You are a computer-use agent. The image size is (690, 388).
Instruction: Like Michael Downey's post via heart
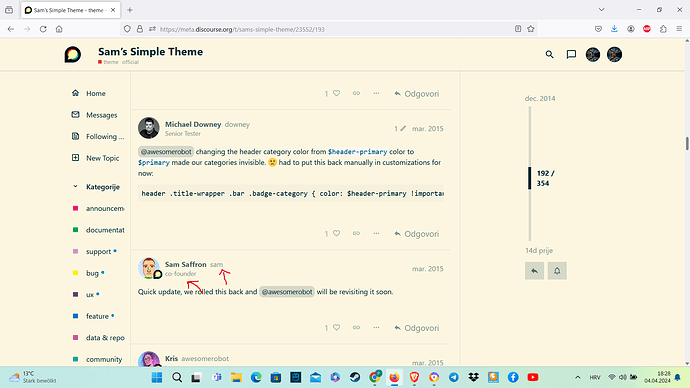336,234
